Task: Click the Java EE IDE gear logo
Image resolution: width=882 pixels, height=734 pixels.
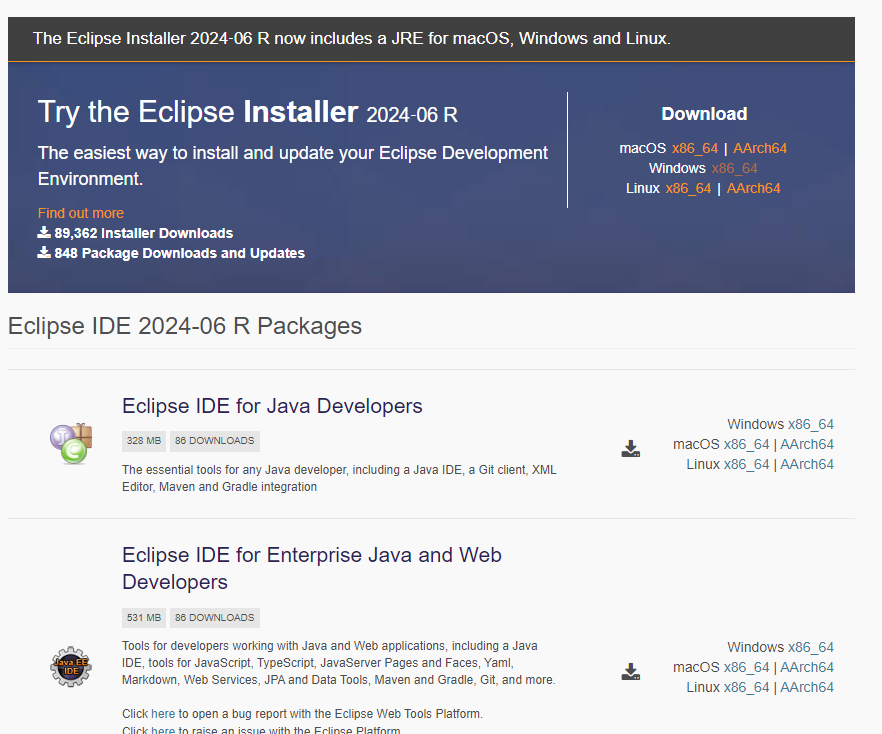Action: tap(71, 667)
